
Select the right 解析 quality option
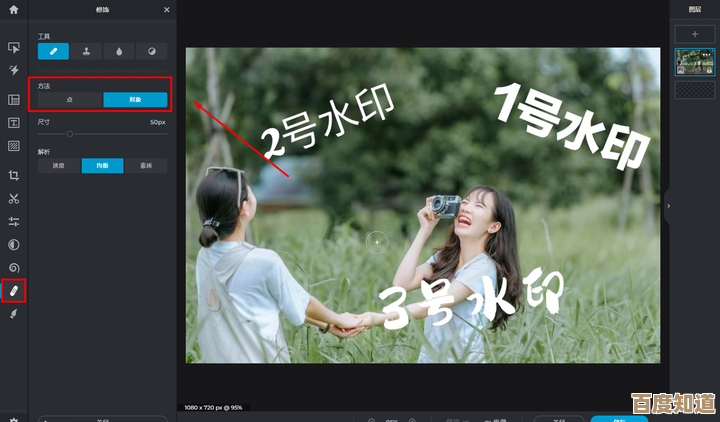(x=146, y=166)
